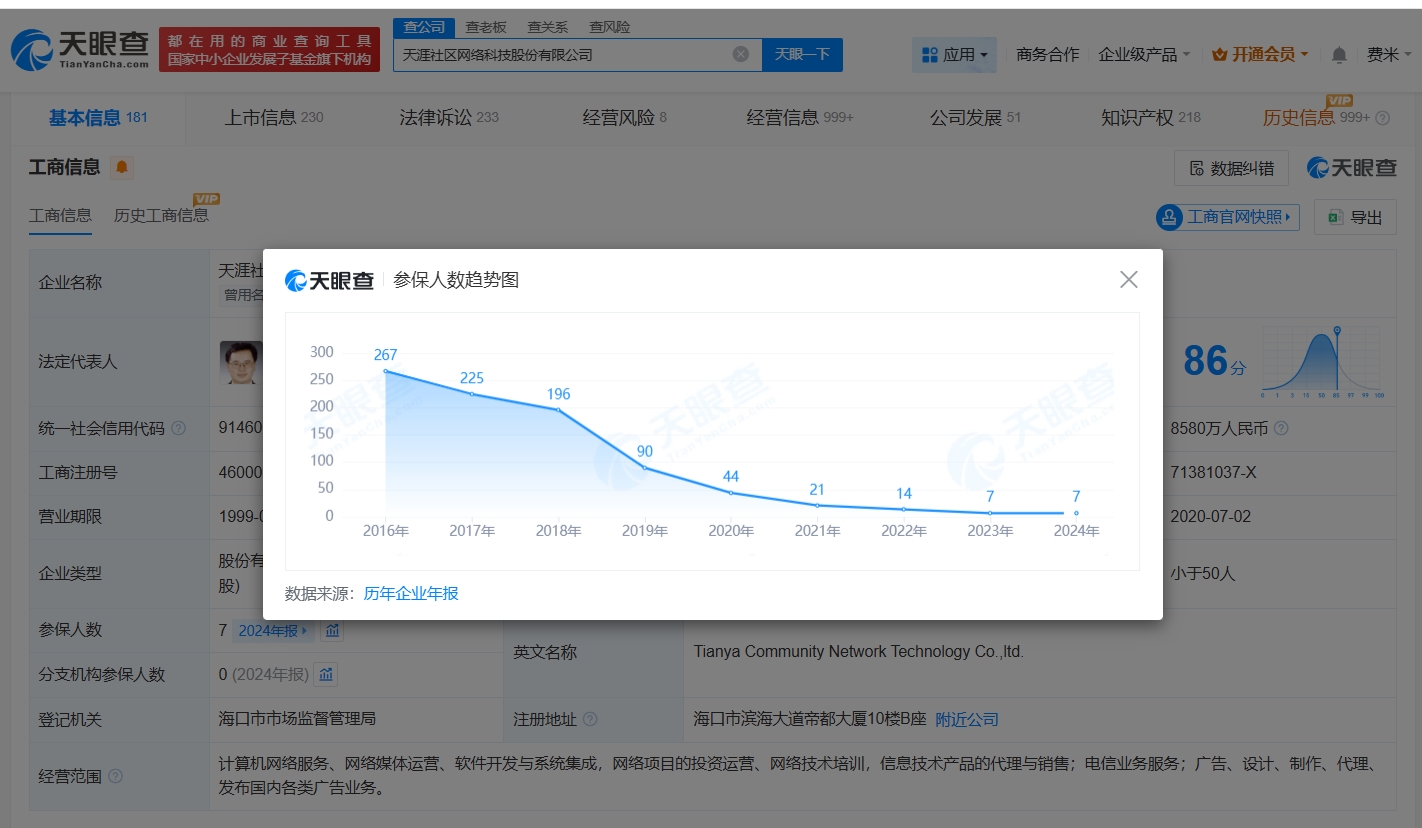1422x828 pixels.
Task: Click the 天眼一下 search button
Action: [x=802, y=54]
